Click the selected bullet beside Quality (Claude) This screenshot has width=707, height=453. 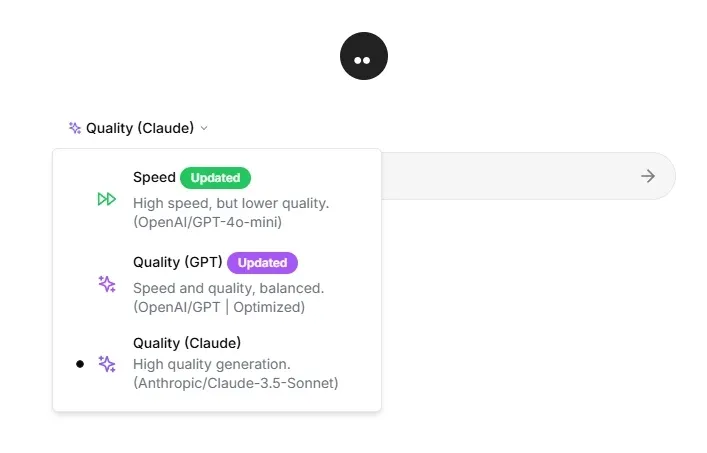80,364
